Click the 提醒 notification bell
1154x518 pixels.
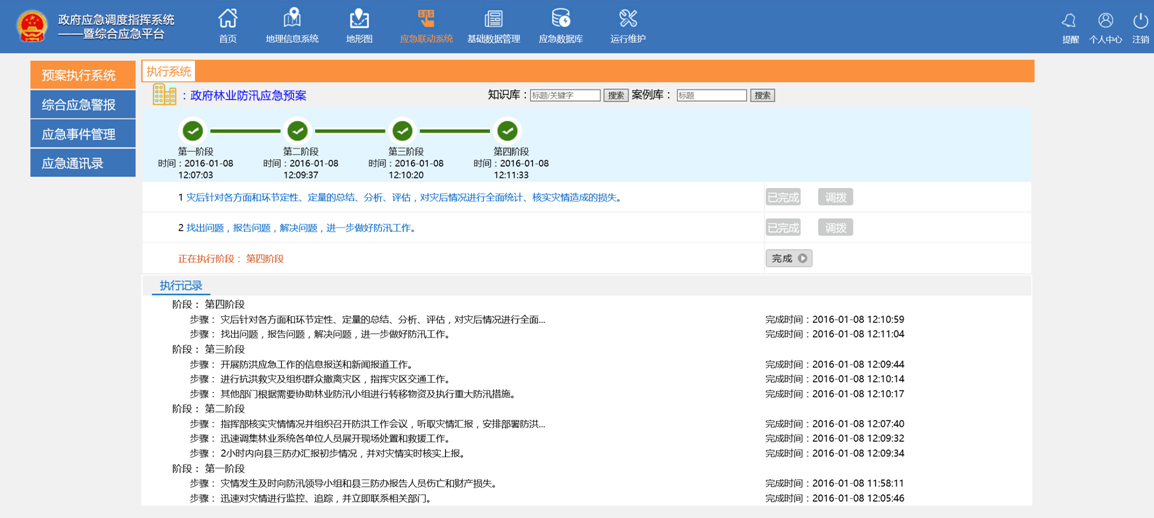[x=1070, y=23]
